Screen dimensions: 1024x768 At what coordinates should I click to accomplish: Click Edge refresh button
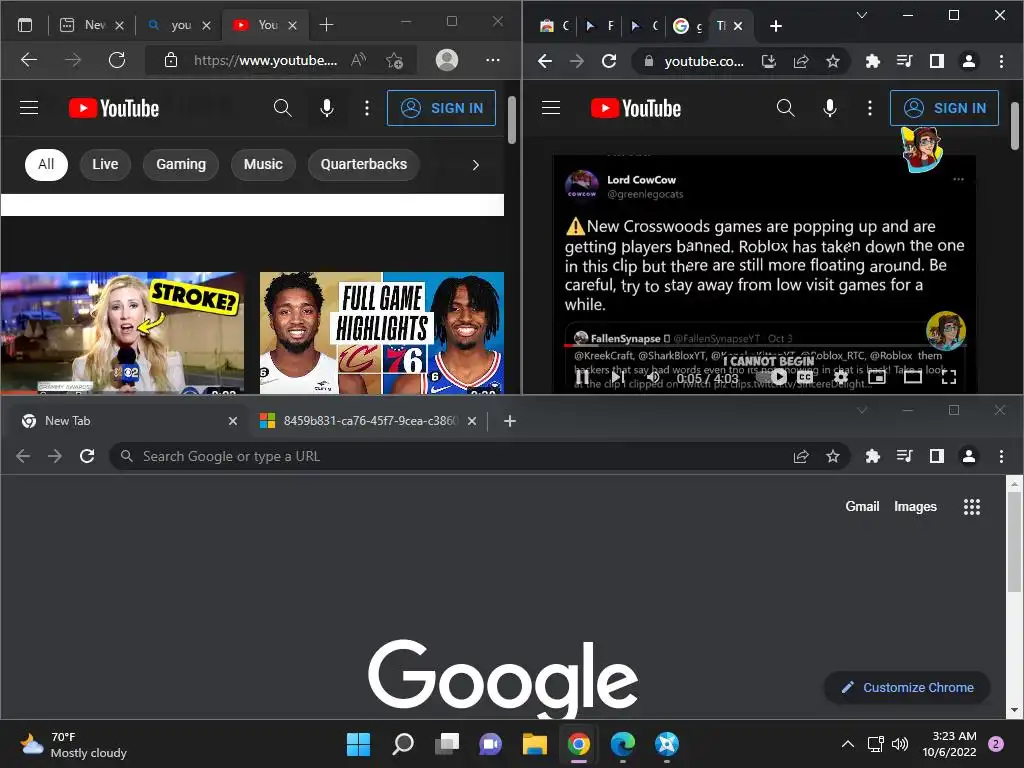pos(117,60)
